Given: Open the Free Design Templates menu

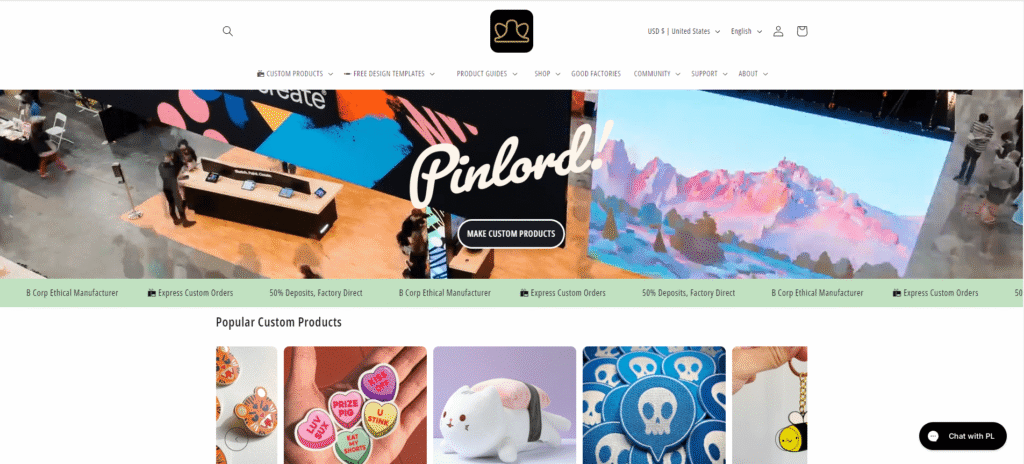Looking at the screenshot, I should tap(389, 74).
